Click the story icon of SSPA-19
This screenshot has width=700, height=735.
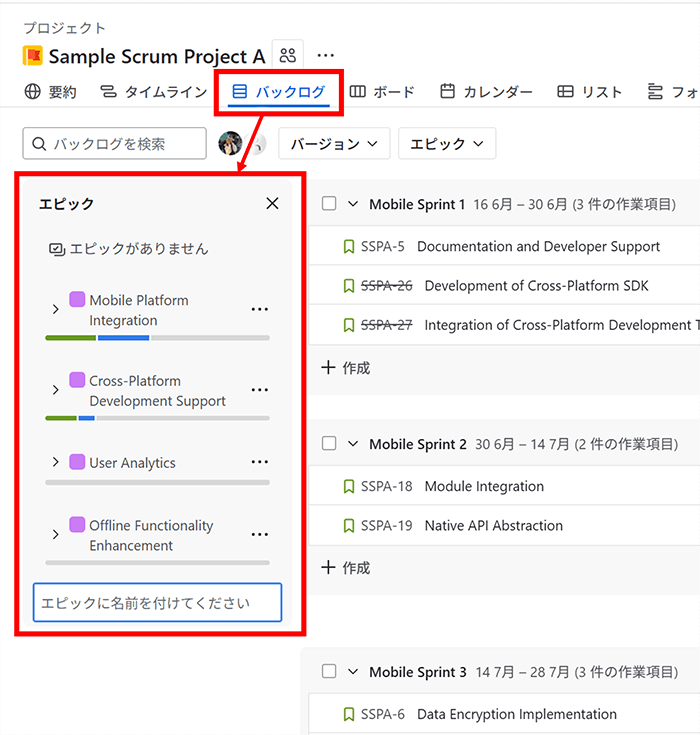[348, 526]
